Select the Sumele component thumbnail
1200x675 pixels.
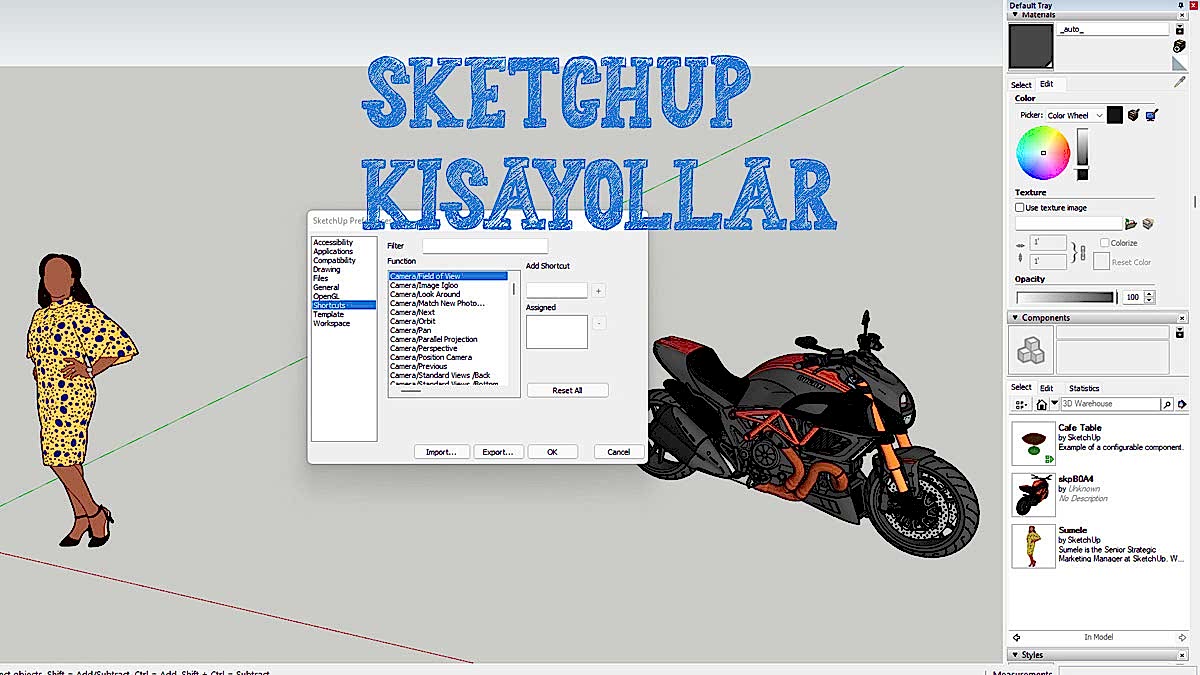(1033, 546)
